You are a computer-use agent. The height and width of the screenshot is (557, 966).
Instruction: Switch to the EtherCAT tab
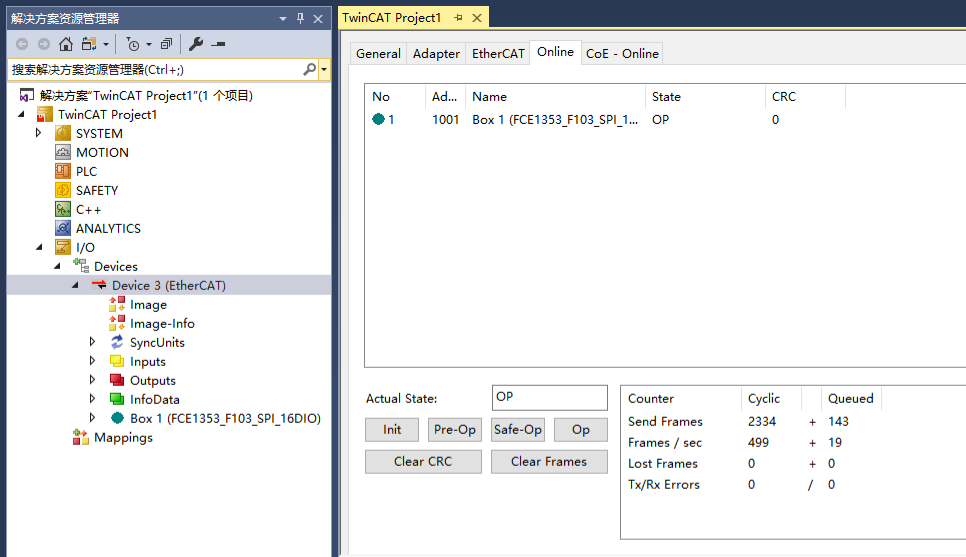point(498,54)
